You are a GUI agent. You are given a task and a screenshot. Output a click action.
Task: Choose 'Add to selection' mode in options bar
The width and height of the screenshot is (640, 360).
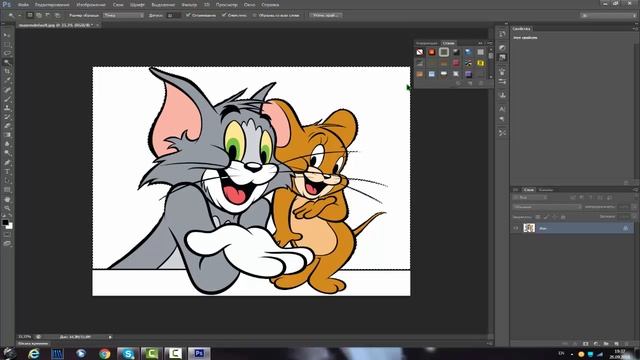point(39,15)
